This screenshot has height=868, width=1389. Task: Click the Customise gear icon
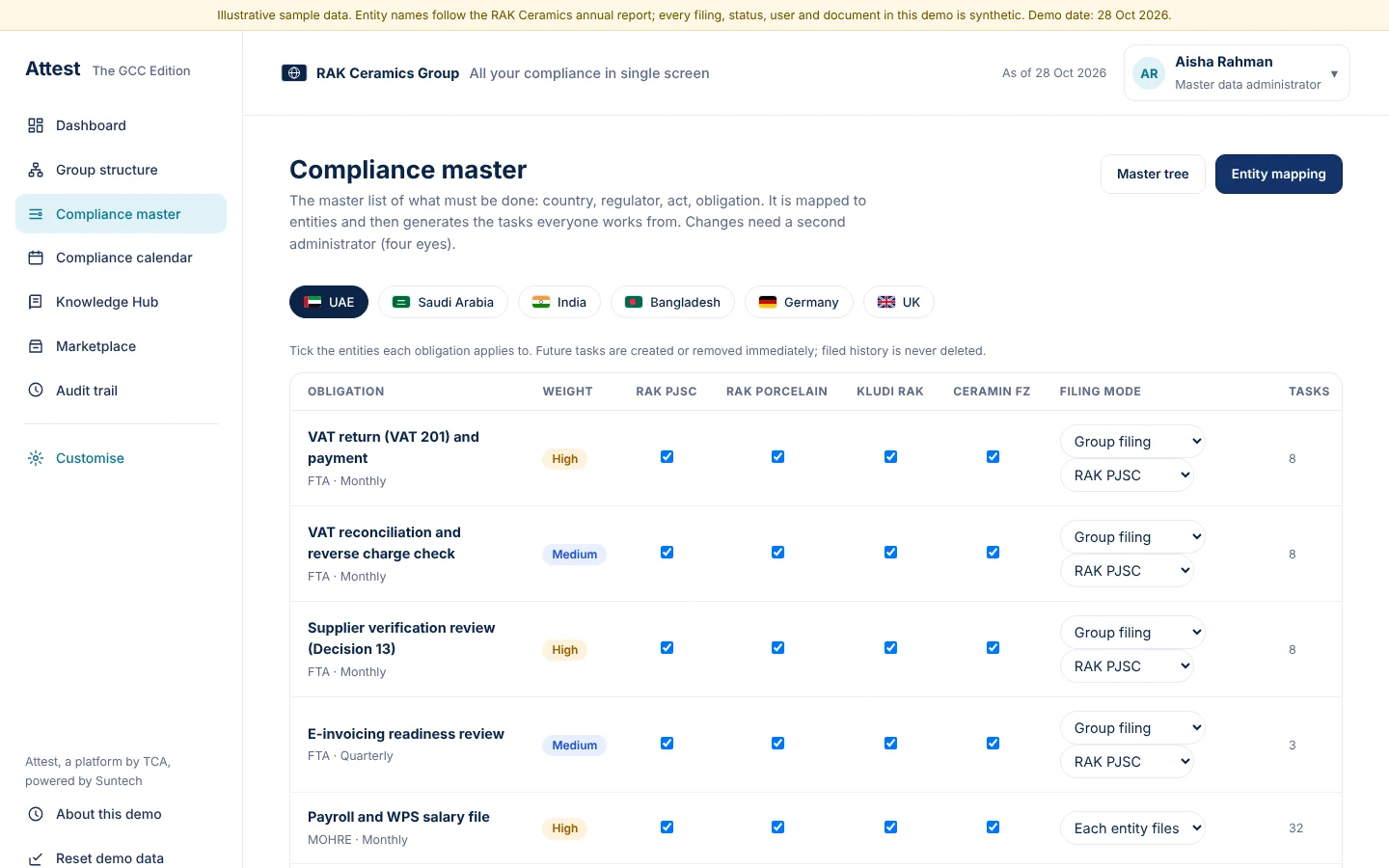pos(36,458)
